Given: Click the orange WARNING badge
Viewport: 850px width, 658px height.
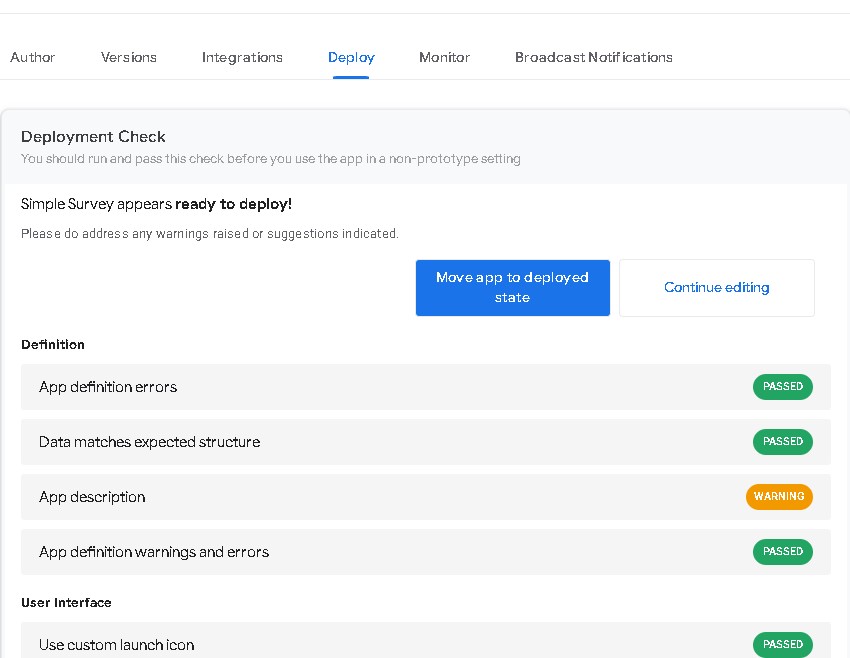Looking at the screenshot, I should tap(779, 496).
